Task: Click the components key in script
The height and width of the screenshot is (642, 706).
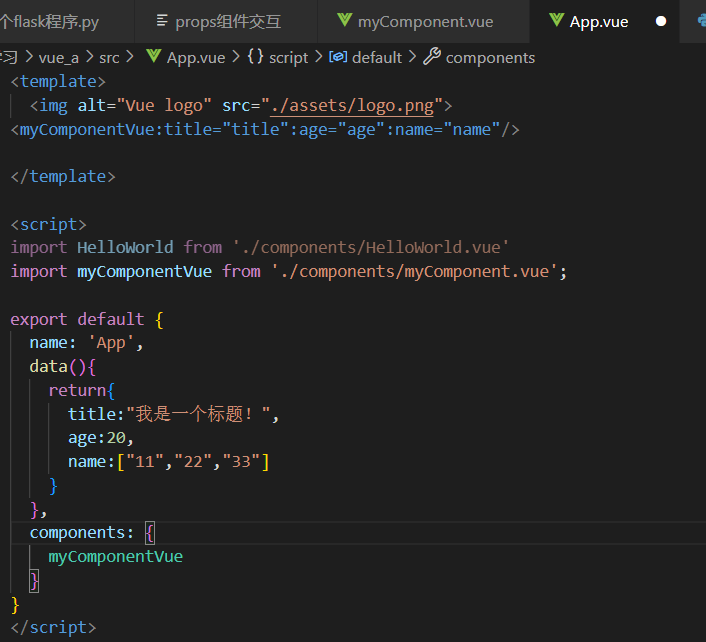Action: [x=77, y=533]
